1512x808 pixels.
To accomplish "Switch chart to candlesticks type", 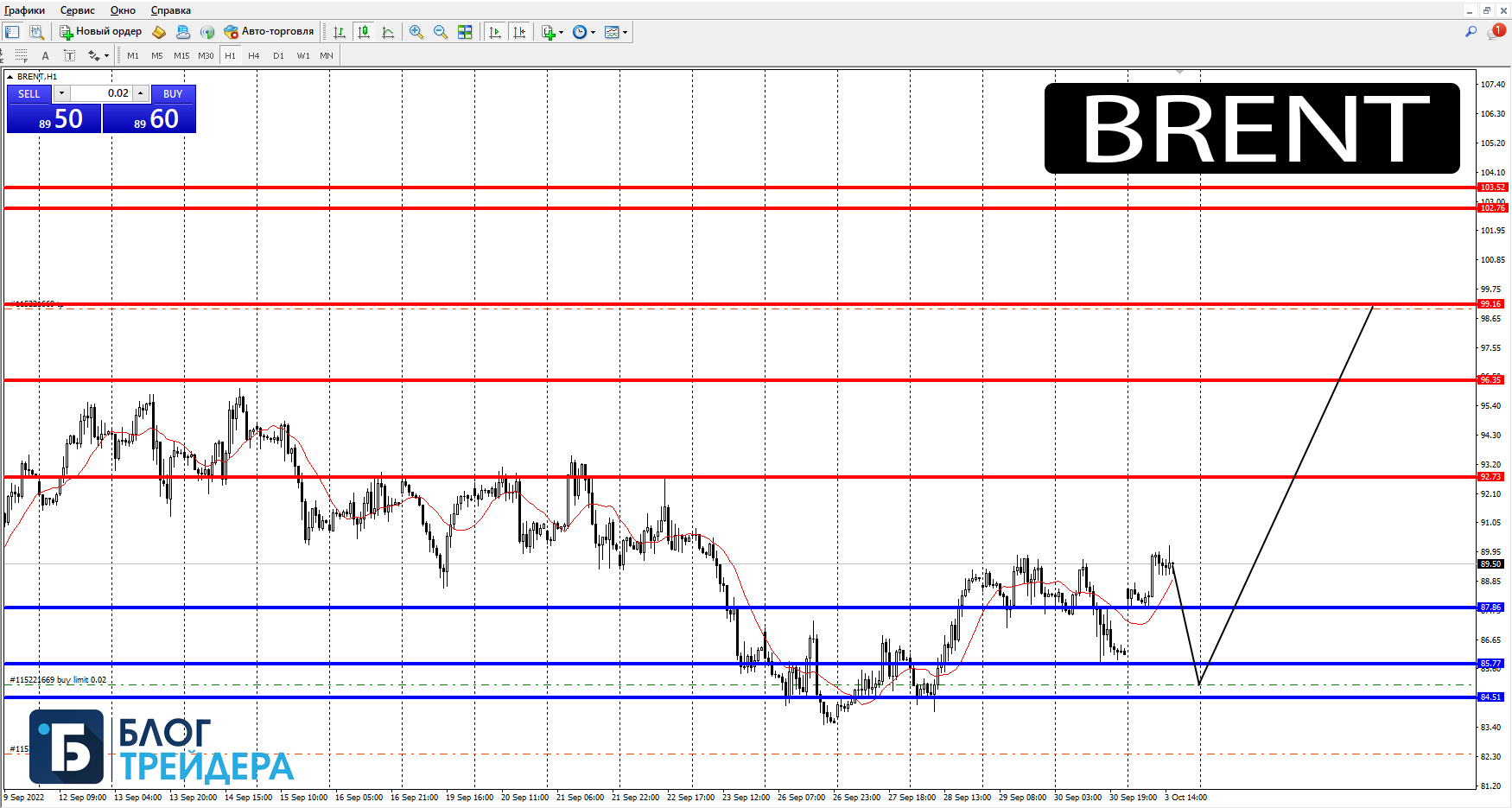I will pyautogui.click(x=364, y=32).
